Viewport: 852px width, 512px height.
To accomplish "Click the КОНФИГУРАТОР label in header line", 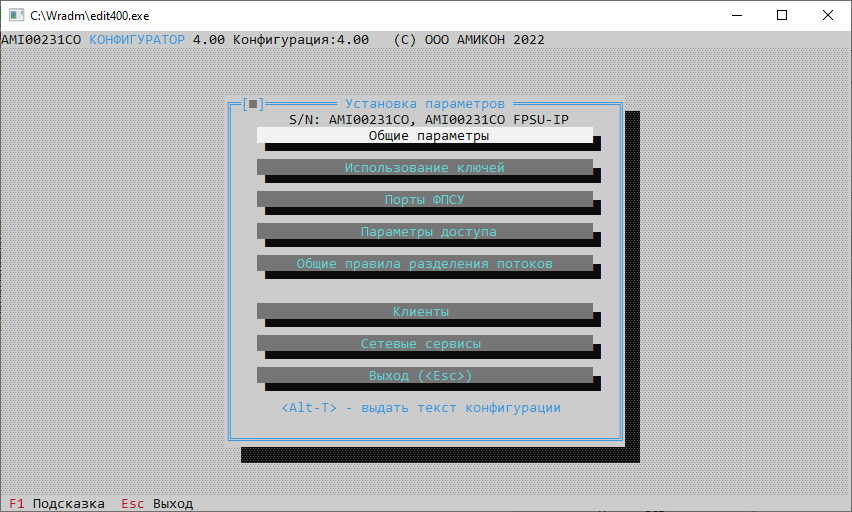I will (137, 39).
